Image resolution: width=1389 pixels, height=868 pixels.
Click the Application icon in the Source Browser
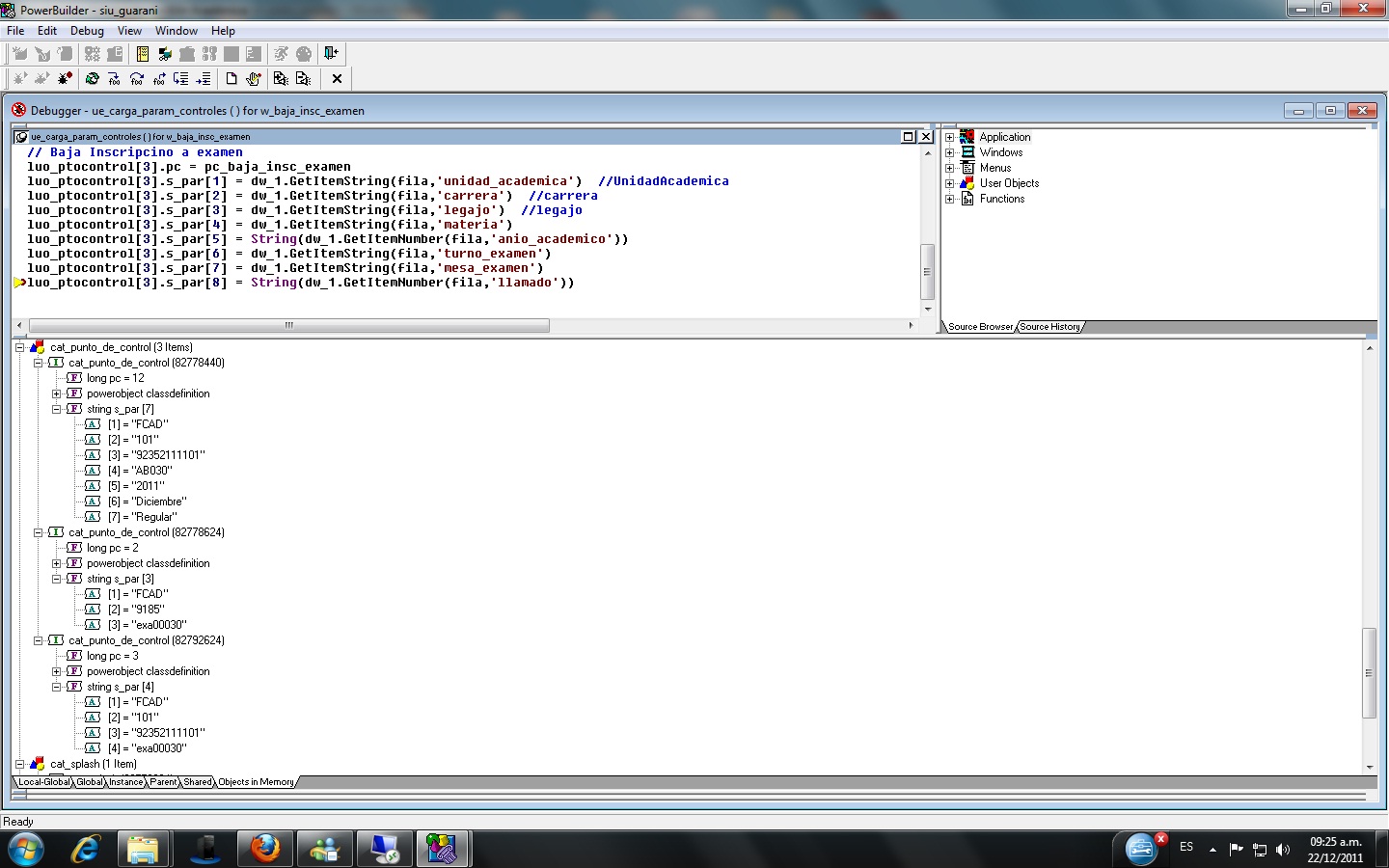coord(967,137)
